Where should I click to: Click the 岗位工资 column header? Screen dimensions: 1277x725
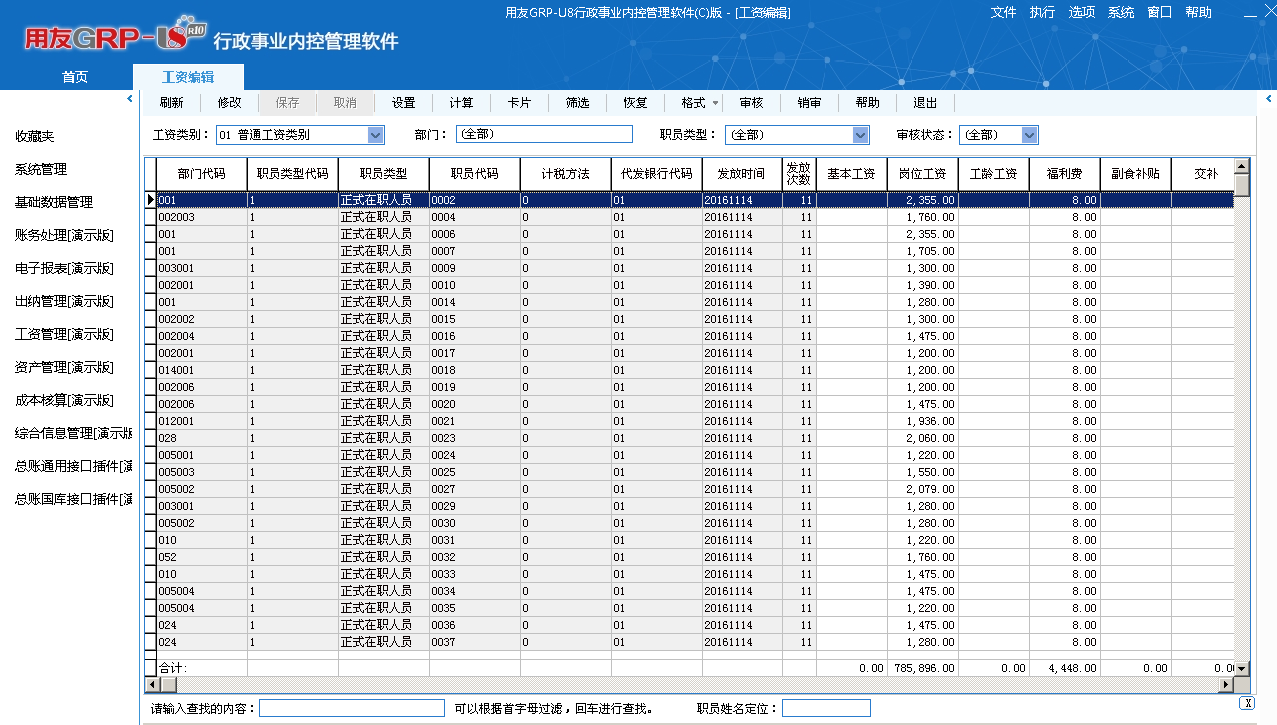click(923, 174)
